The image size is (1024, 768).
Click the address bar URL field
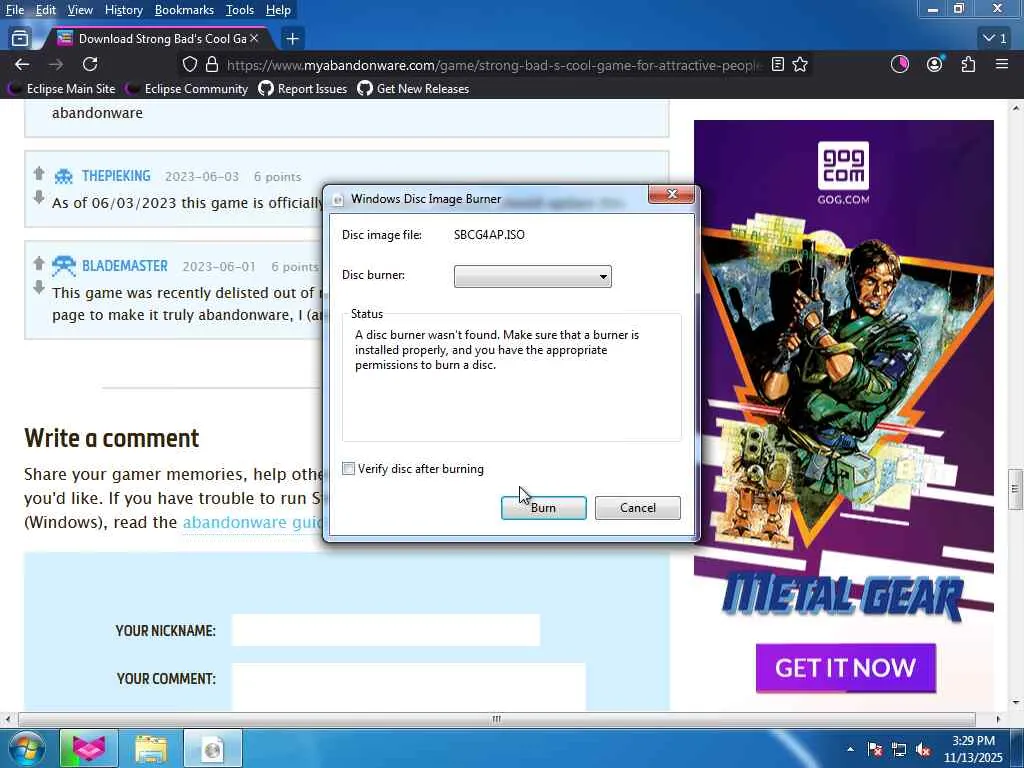[494, 65]
